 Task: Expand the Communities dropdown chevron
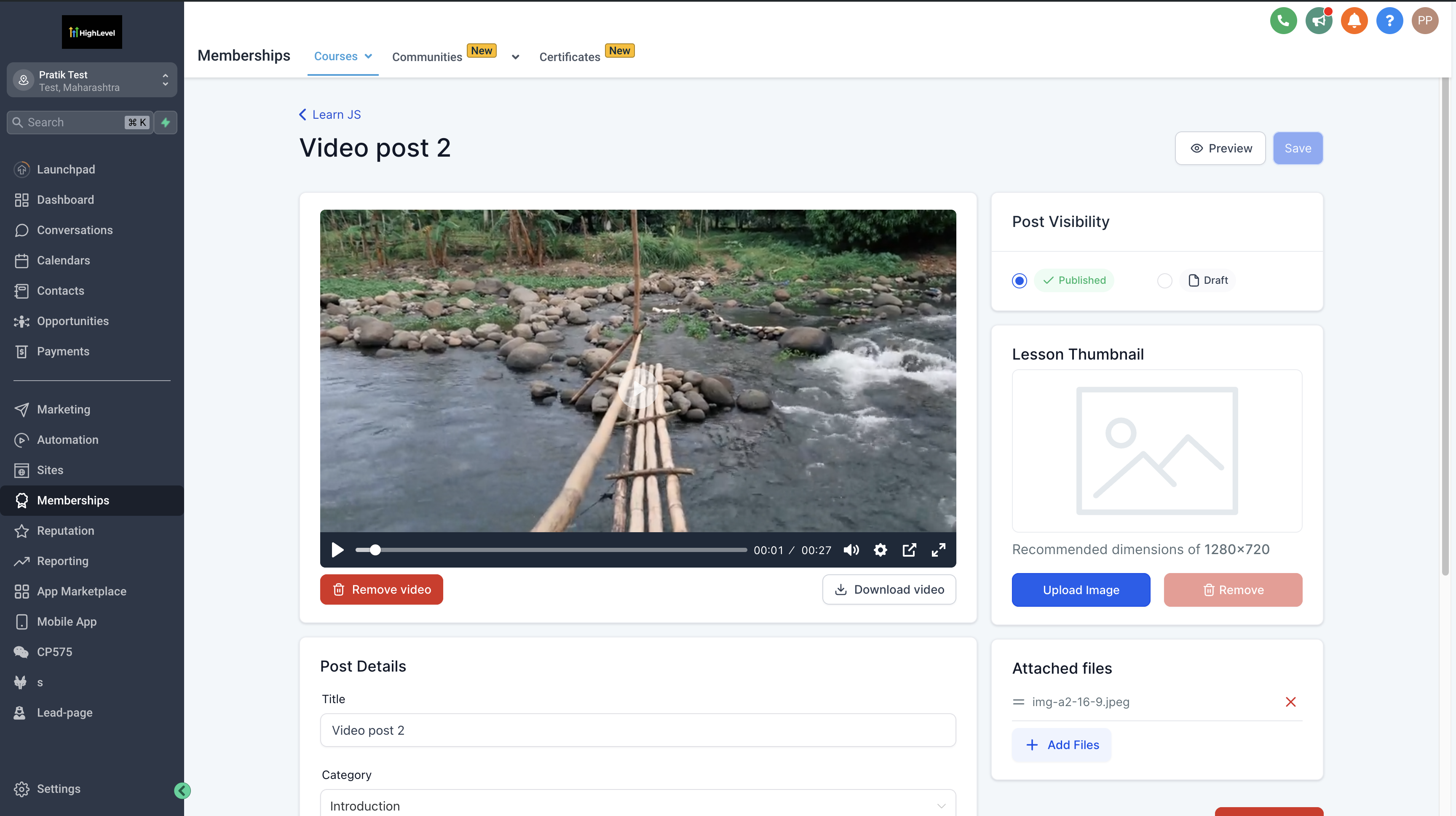[515, 57]
